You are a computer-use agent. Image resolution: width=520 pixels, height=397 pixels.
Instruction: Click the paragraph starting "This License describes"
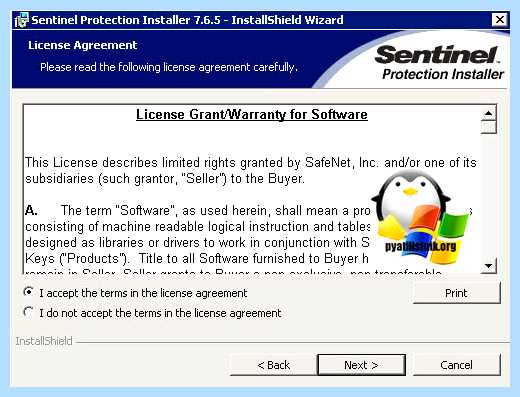point(251,170)
